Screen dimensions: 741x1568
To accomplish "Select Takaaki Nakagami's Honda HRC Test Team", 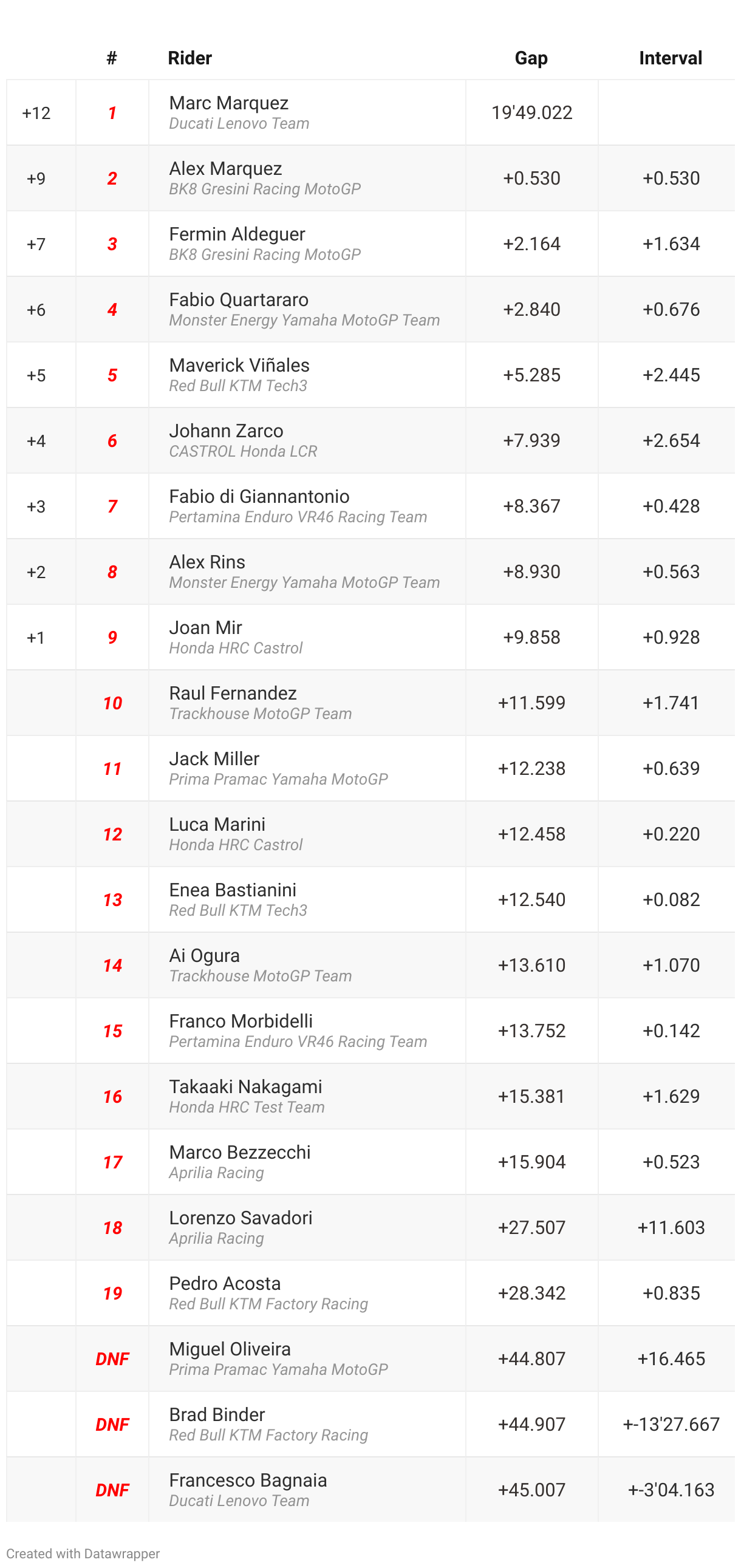I will (x=246, y=1106).
